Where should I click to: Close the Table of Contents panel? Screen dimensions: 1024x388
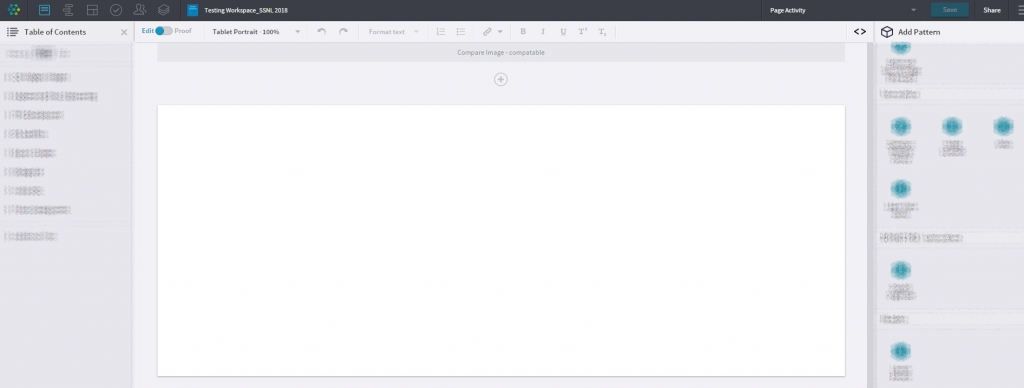[x=124, y=32]
